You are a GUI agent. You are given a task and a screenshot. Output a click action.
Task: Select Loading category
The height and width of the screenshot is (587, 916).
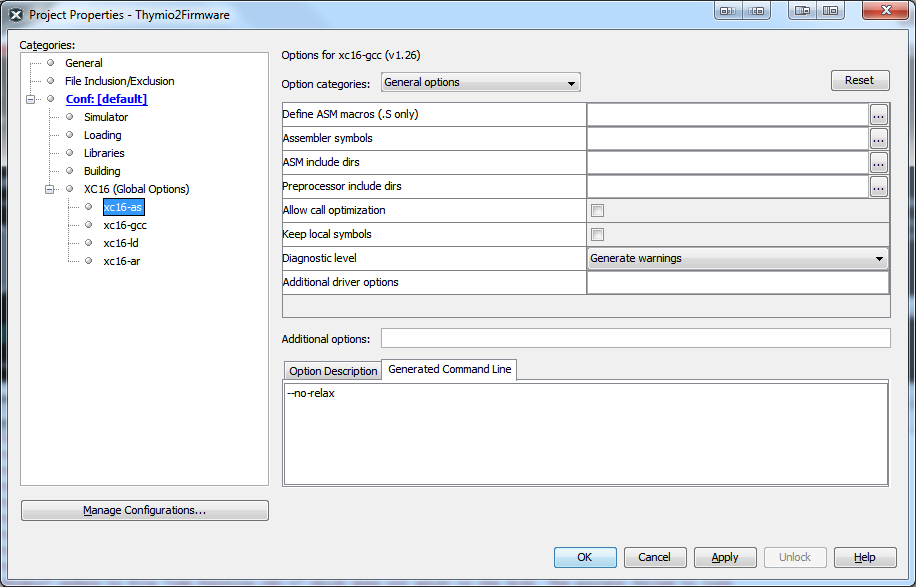click(102, 136)
